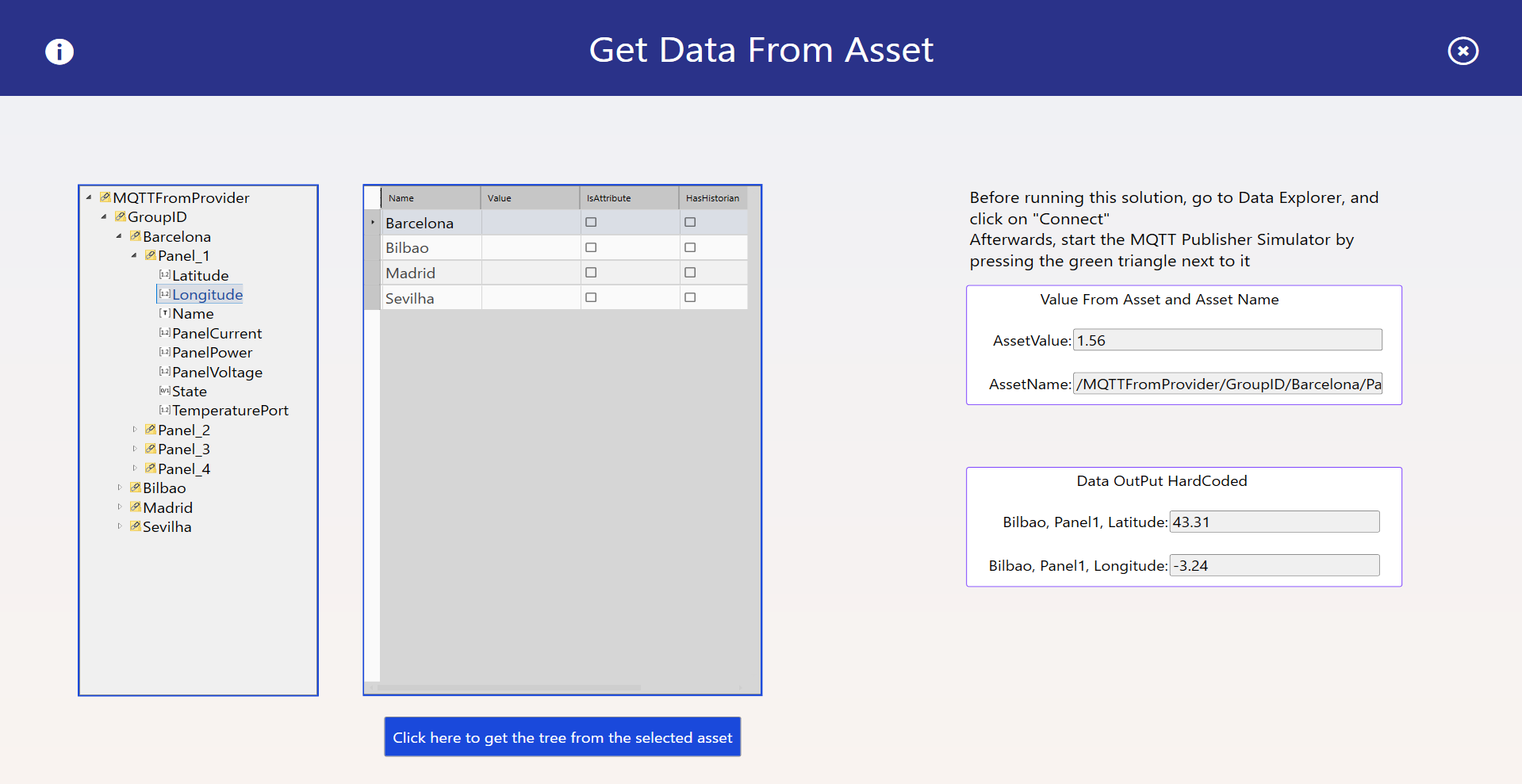1522x784 pixels.
Task: Expand the Madrid tree node
Action: coord(120,507)
